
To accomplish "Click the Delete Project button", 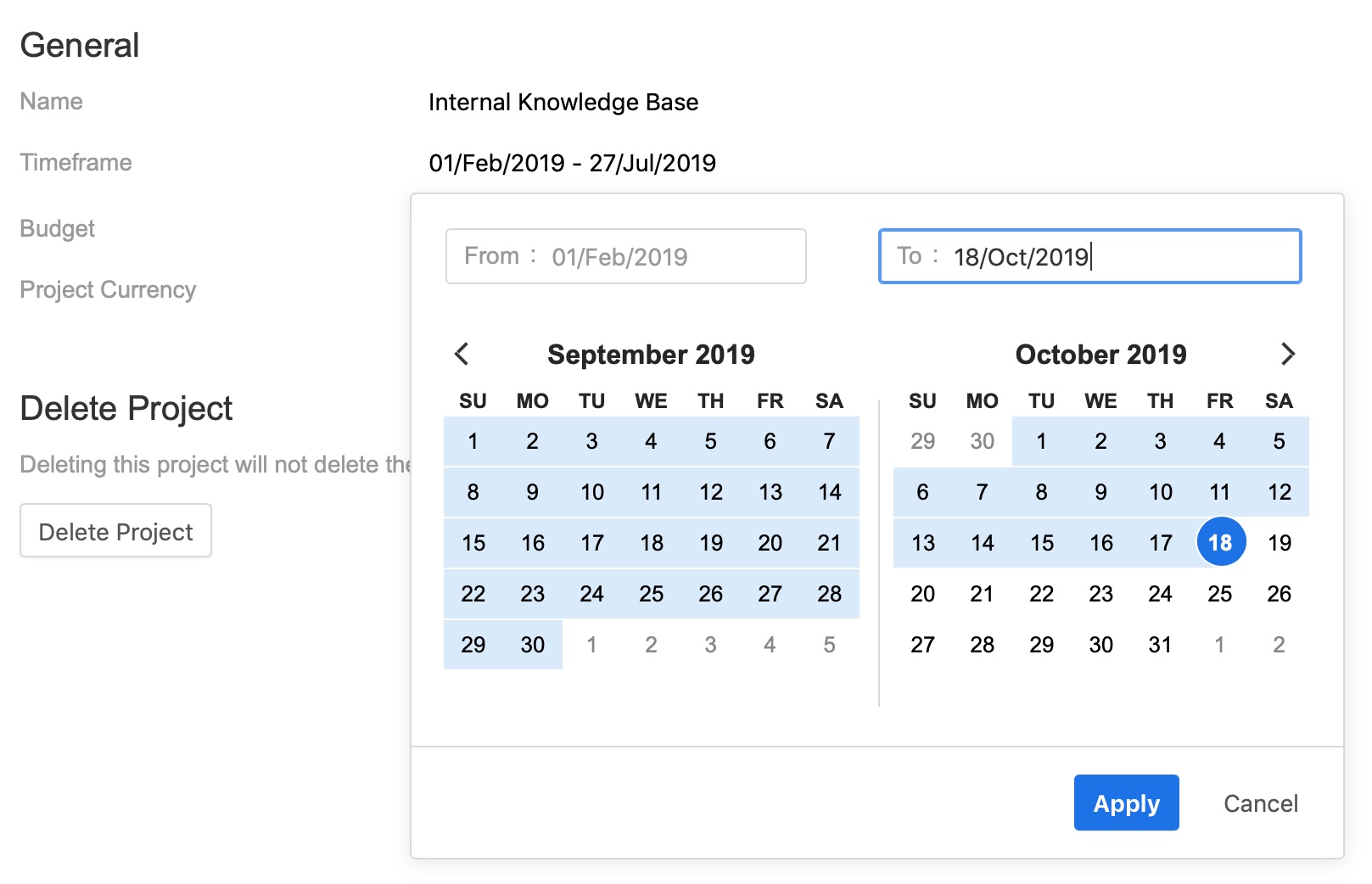I will [116, 531].
